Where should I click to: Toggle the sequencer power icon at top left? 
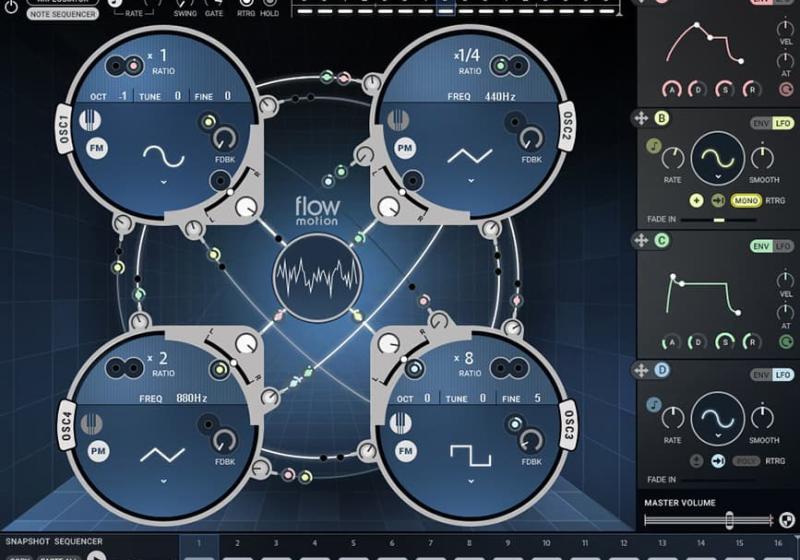coord(10,7)
